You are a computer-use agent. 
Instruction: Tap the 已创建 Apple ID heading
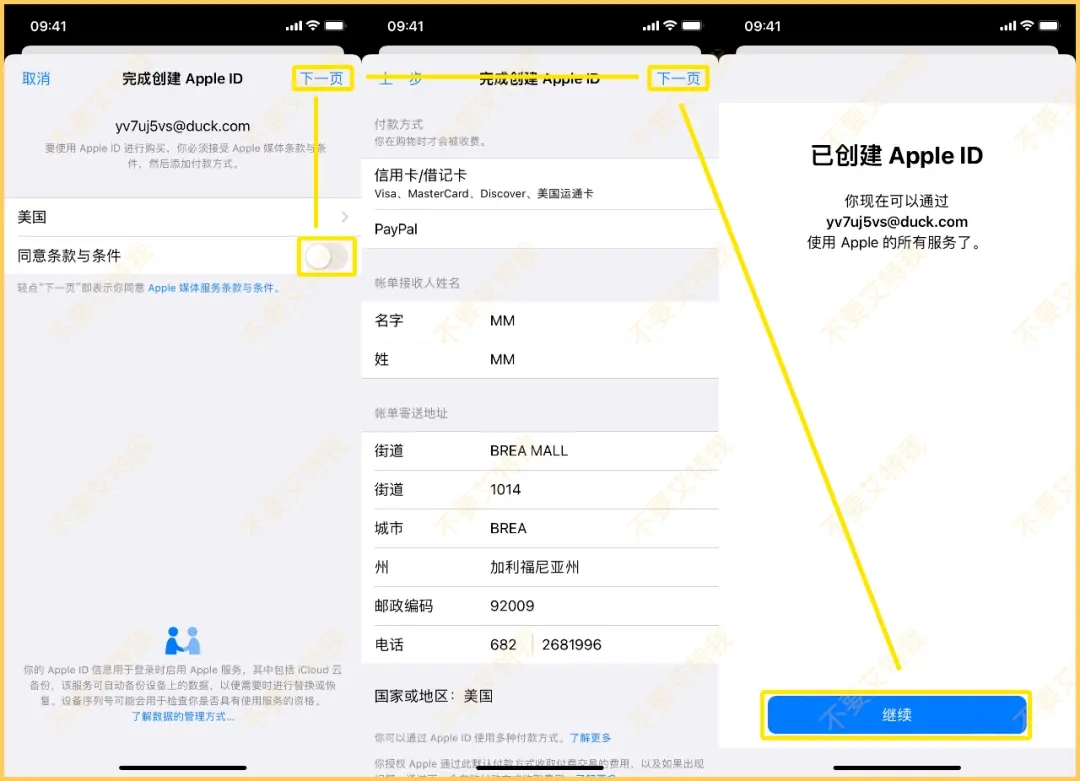[x=897, y=156]
